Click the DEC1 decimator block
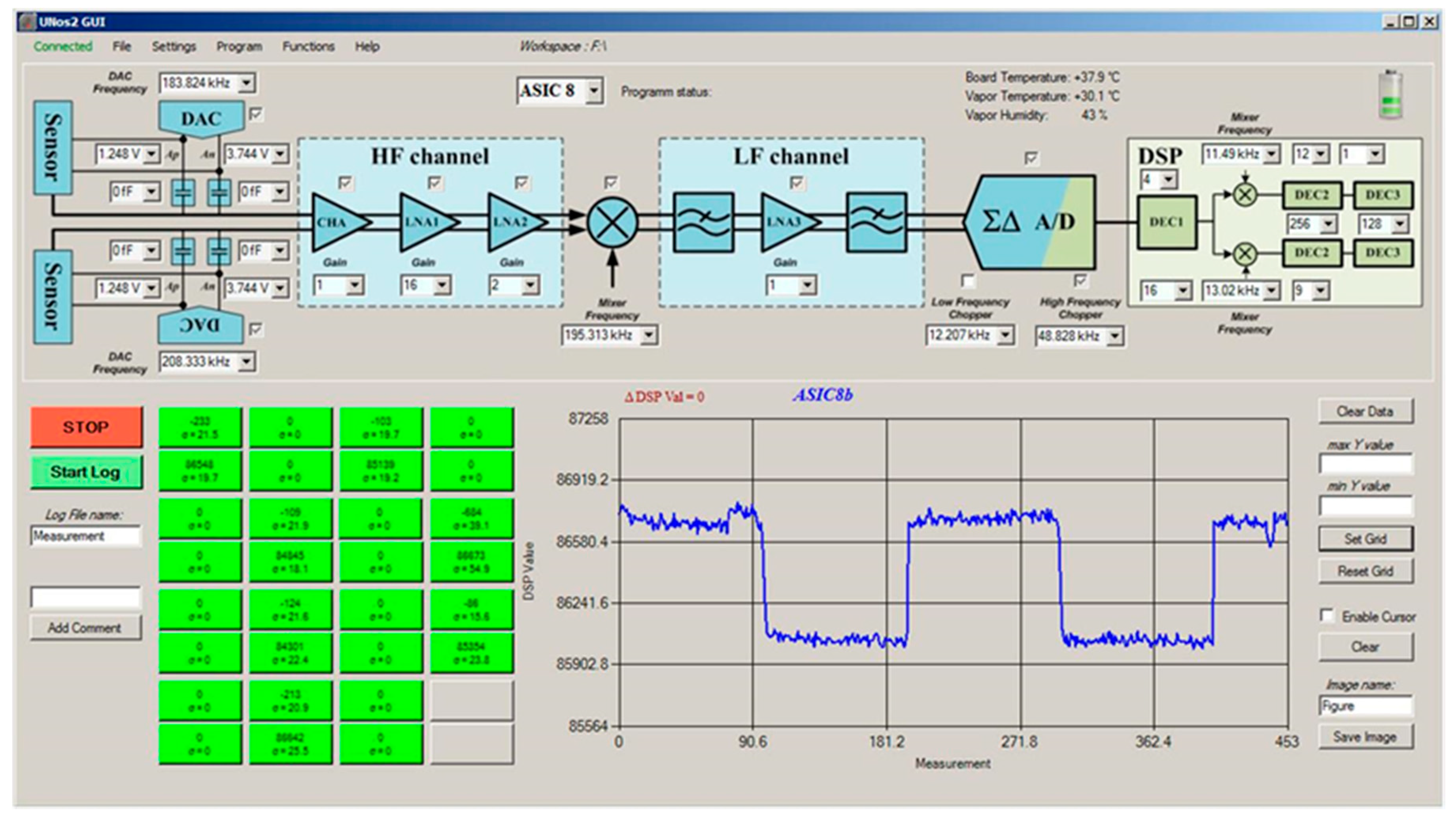Screen dimensions: 1456x821 click(1167, 222)
